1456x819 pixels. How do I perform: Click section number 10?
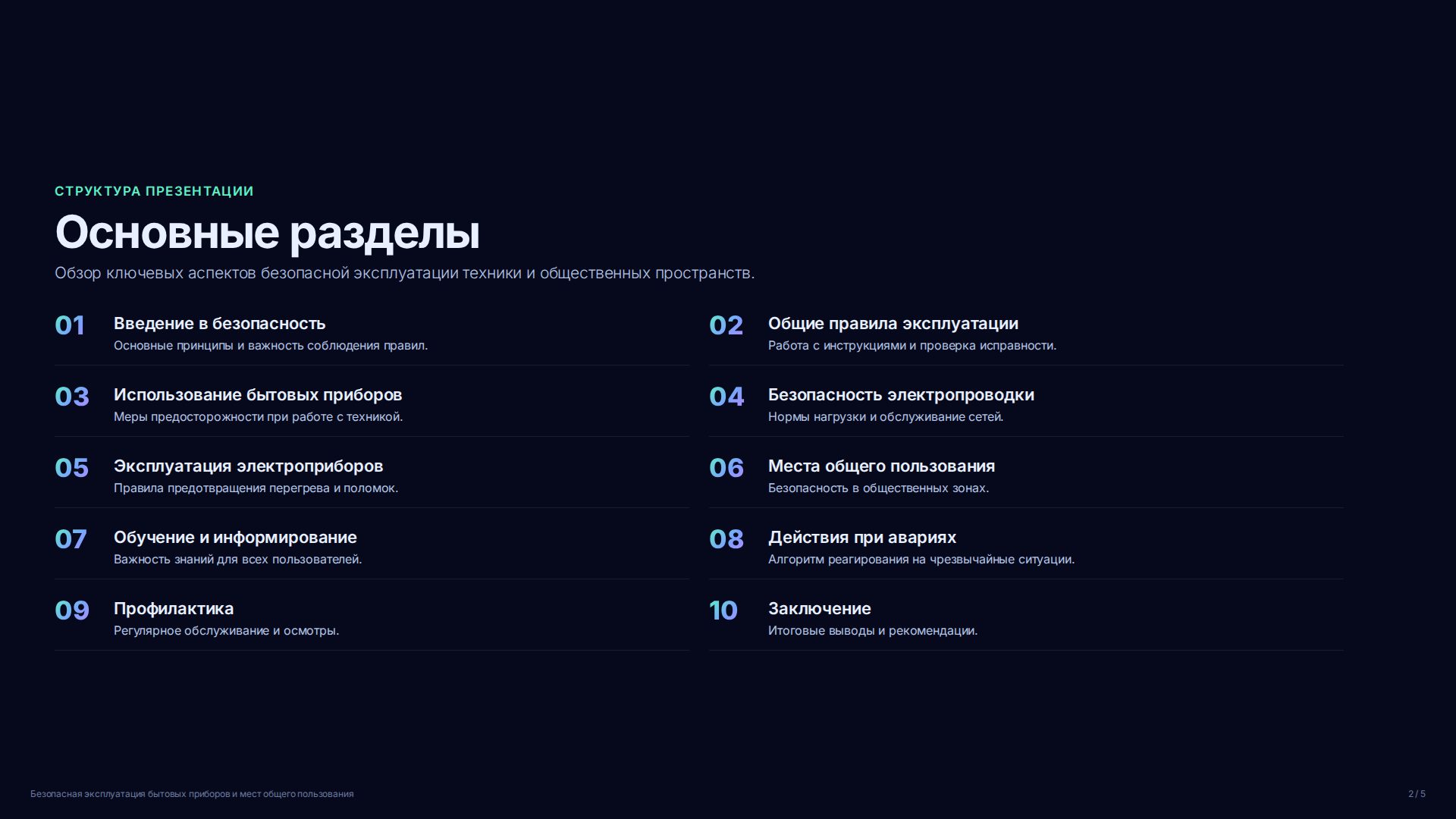[723, 610]
